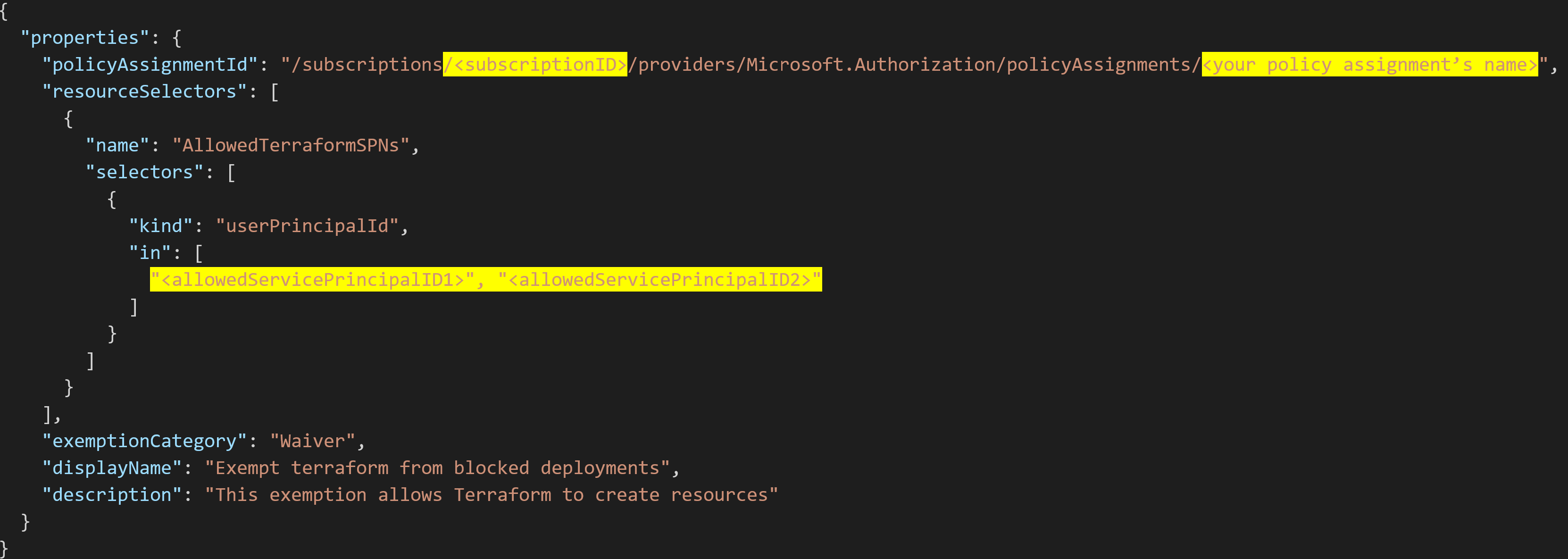Click the highlighted <subscriptionID> placeholder
This screenshot has width=1568, height=559.
point(535,65)
